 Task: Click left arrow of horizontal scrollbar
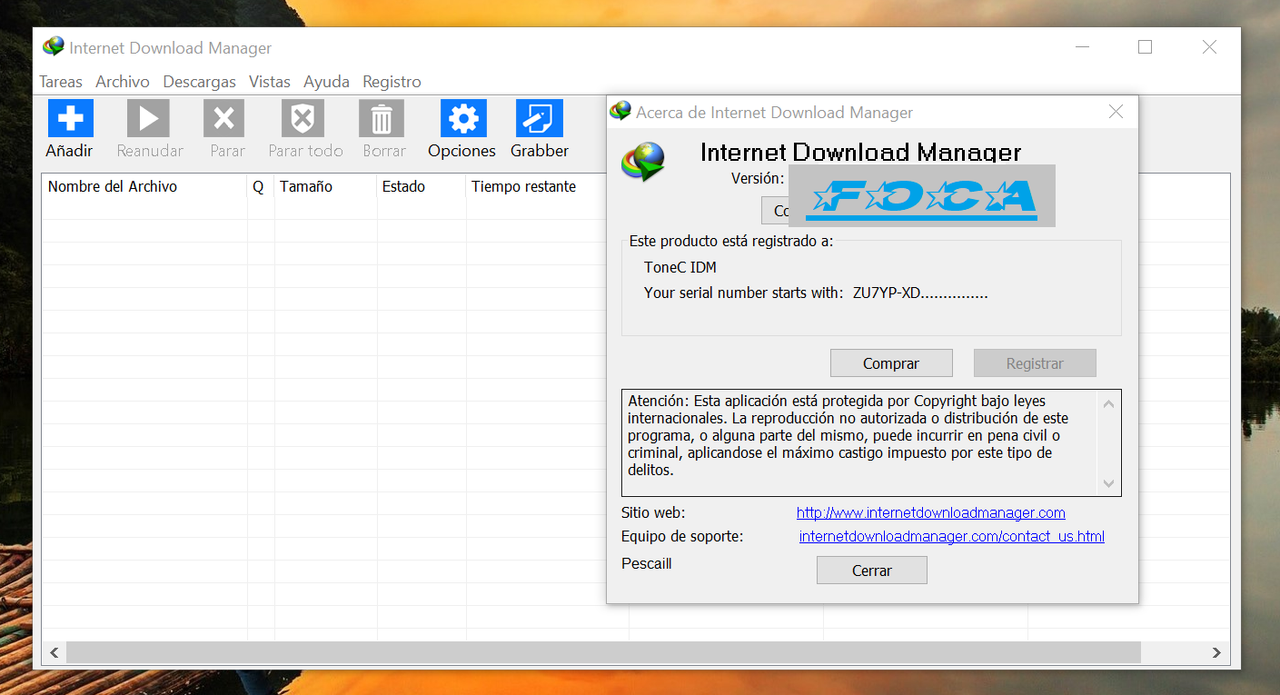click(54, 652)
